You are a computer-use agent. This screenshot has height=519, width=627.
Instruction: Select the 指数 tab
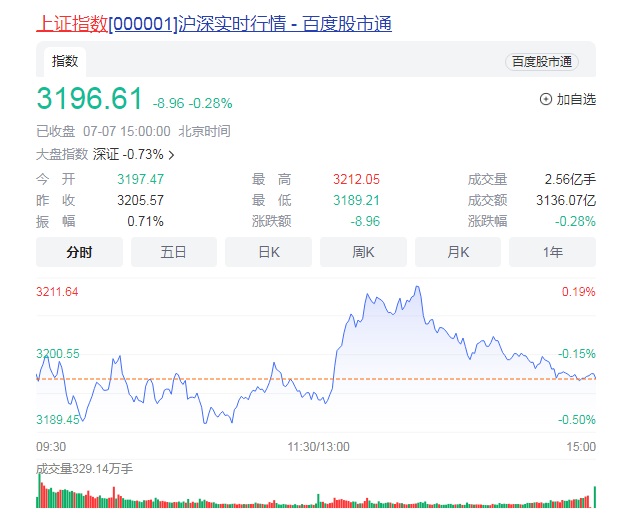[65, 62]
